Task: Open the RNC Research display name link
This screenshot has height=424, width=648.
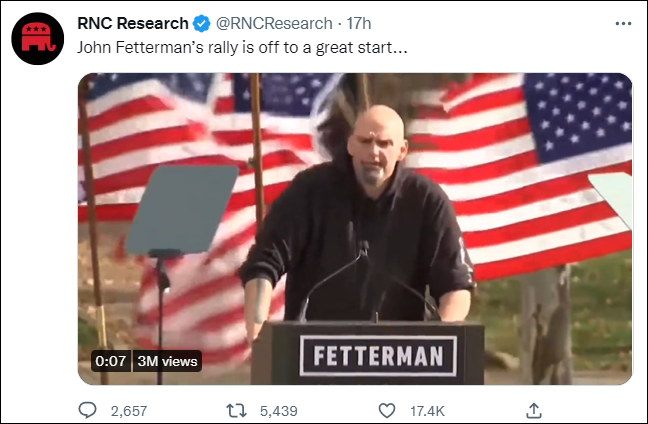Action: 133,24
